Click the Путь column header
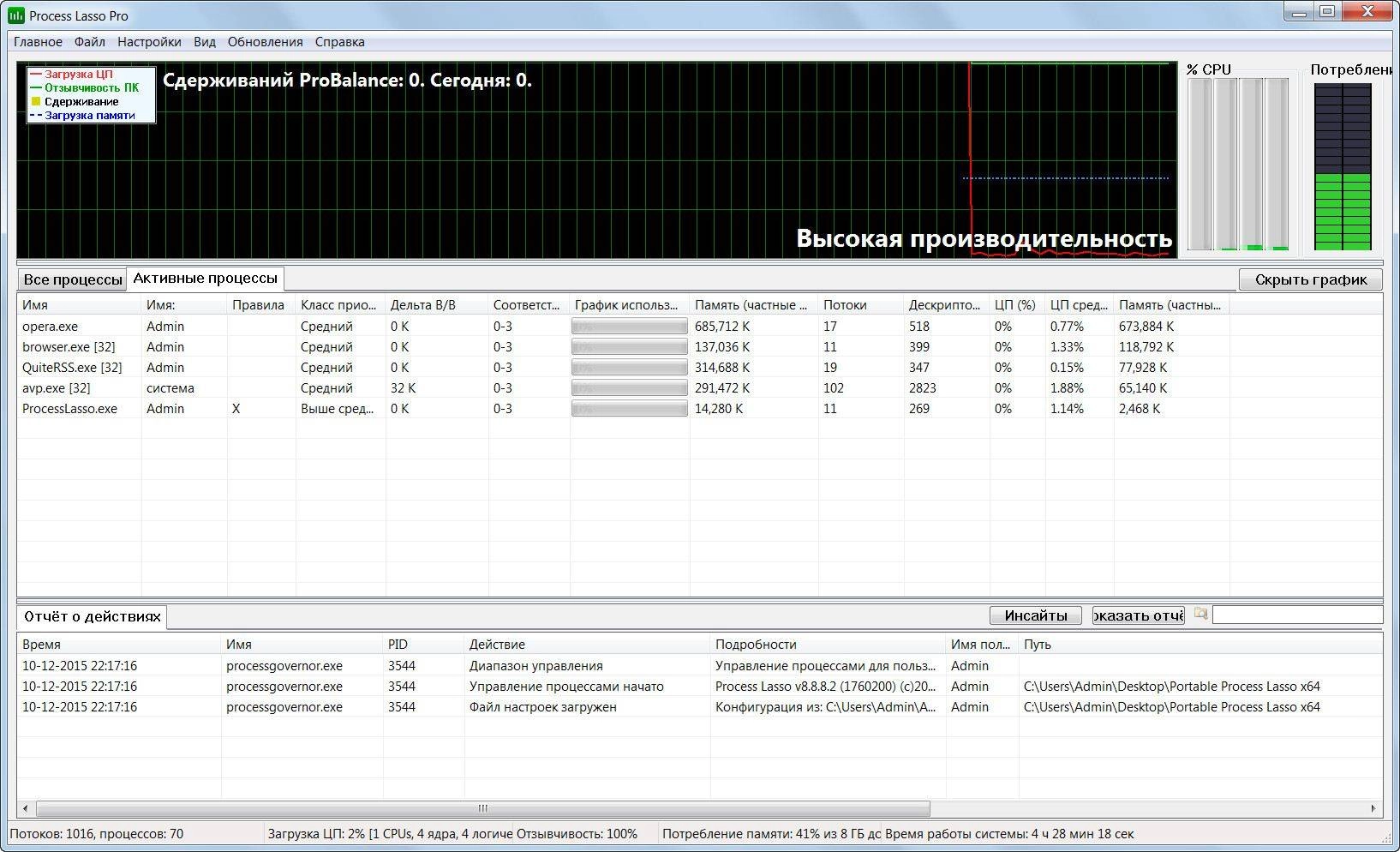 1200,644
